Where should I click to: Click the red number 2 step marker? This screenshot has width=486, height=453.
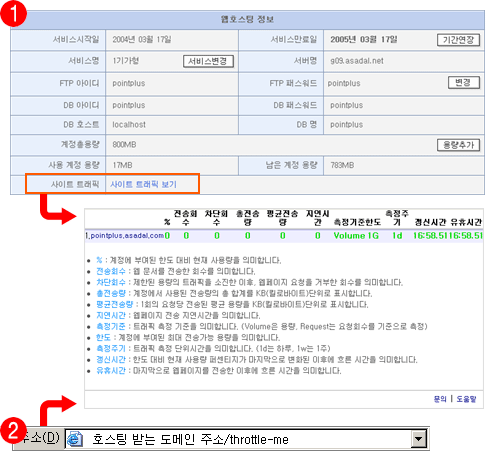pos(14,430)
